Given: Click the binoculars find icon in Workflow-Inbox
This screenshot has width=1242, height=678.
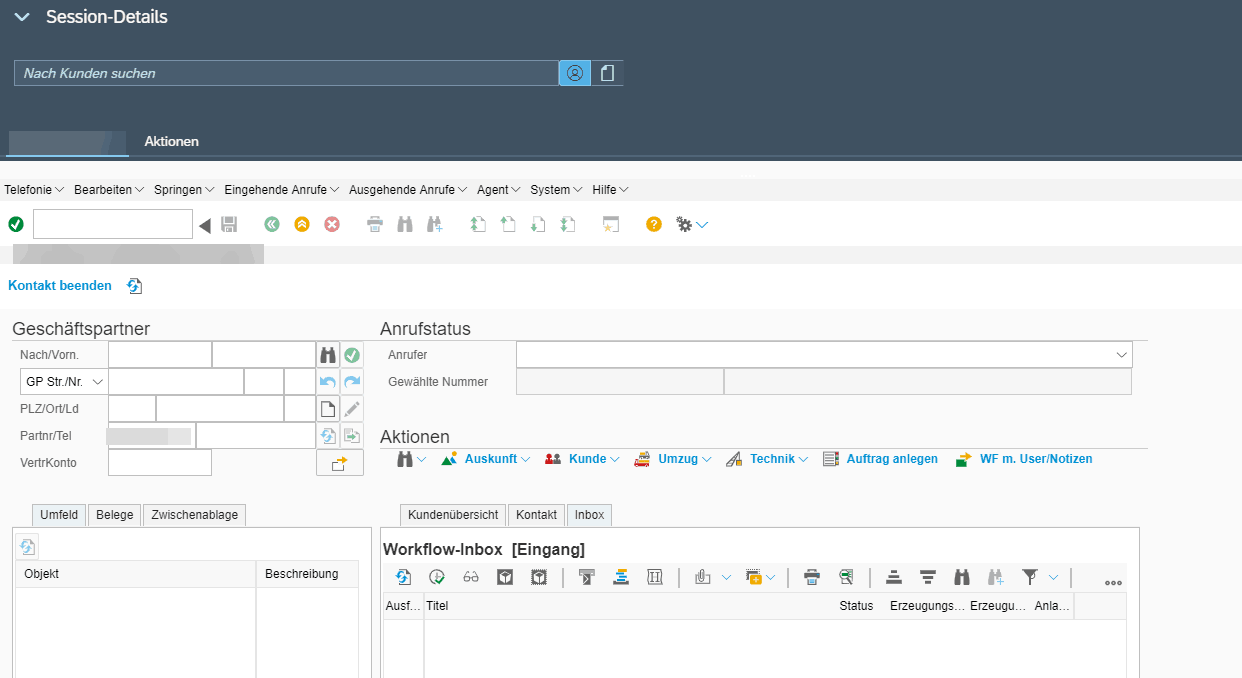Looking at the screenshot, I should 962,577.
